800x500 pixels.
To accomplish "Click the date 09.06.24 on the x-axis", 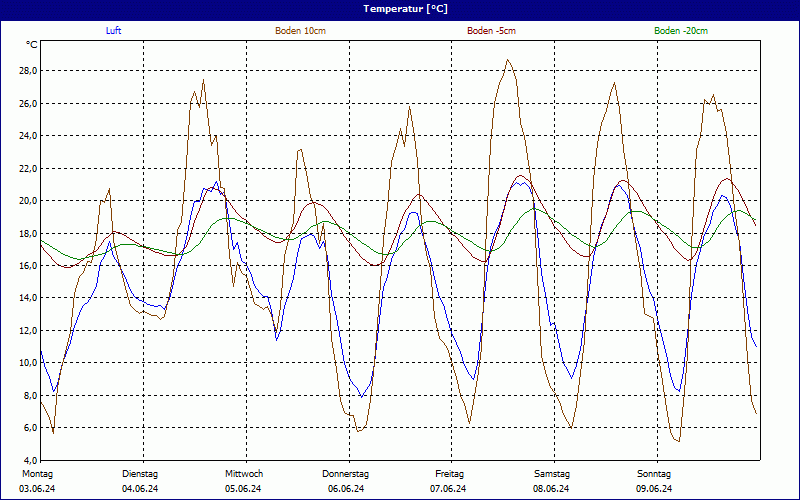I will pyautogui.click(x=654, y=489).
